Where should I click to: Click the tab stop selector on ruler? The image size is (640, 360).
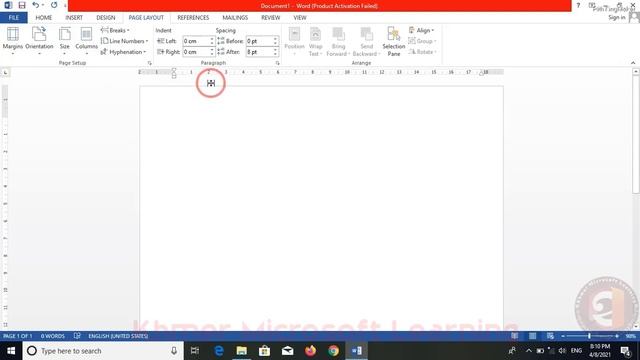(x=5, y=72)
